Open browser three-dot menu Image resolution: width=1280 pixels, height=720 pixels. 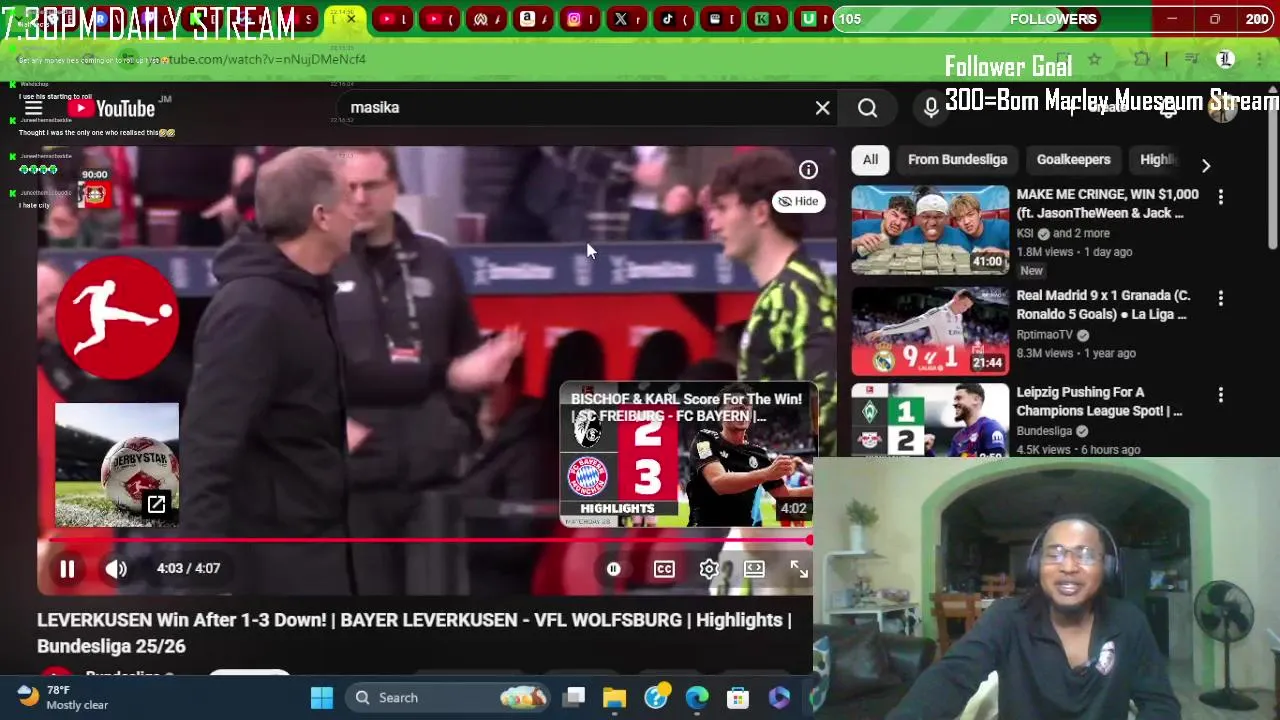(x=1259, y=60)
